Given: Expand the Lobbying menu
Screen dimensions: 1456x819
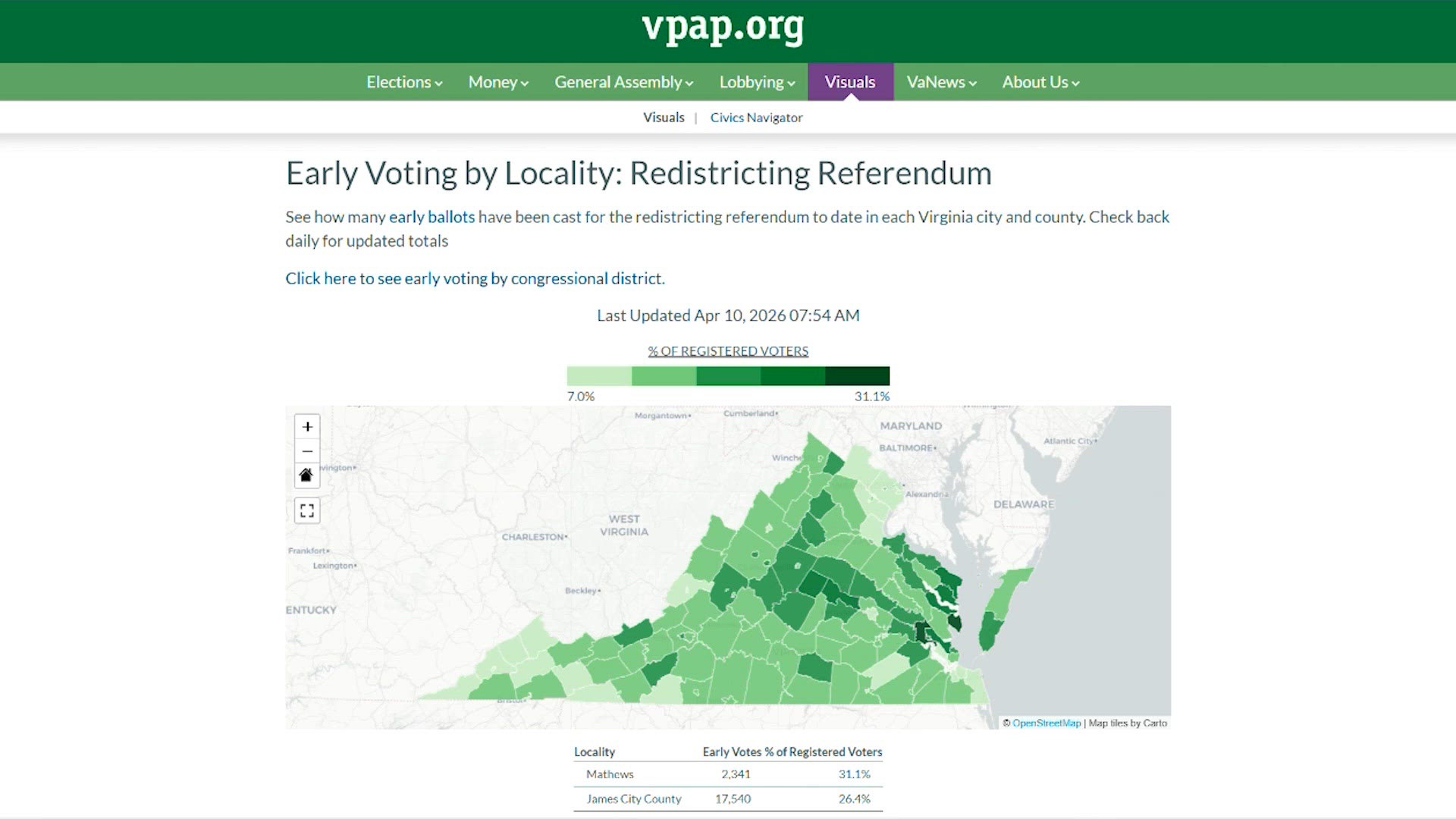Looking at the screenshot, I should pyautogui.click(x=756, y=82).
